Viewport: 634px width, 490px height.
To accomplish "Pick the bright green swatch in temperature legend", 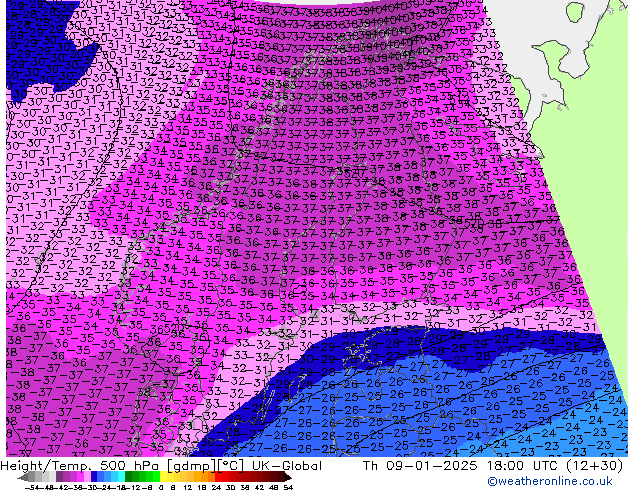I will 156,477.
